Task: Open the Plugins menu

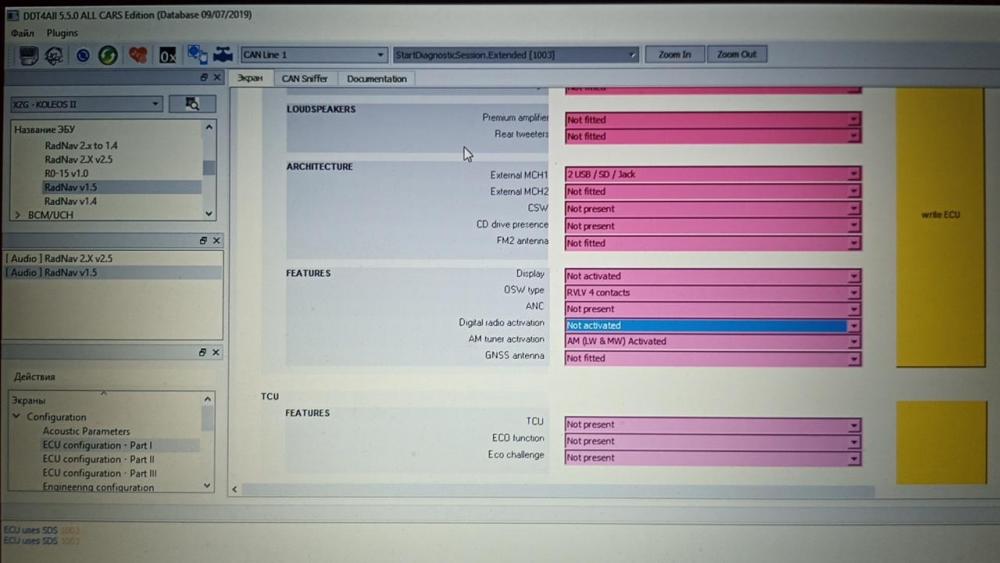Action: [x=62, y=33]
